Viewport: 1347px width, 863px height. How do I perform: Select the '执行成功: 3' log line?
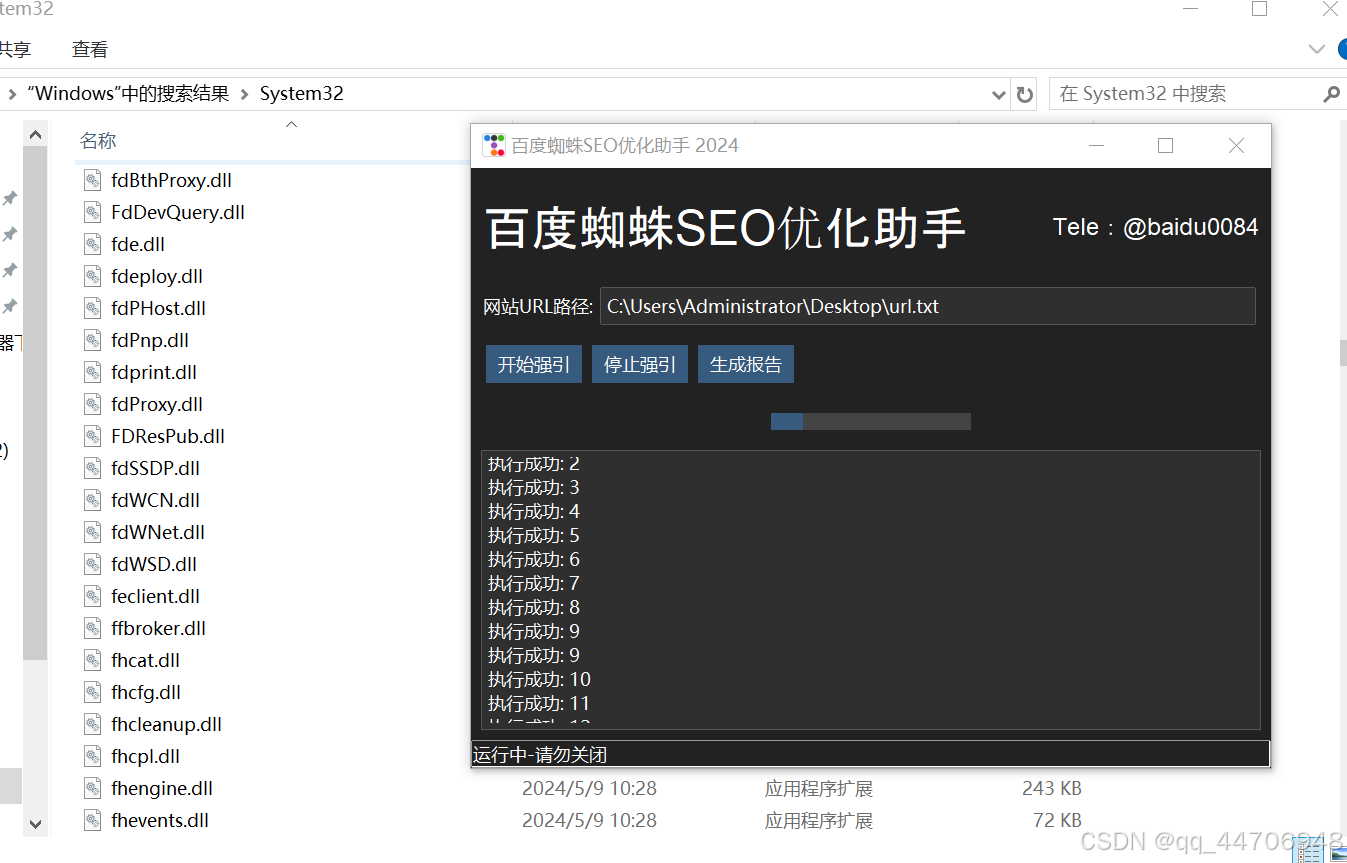[x=534, y=487]
